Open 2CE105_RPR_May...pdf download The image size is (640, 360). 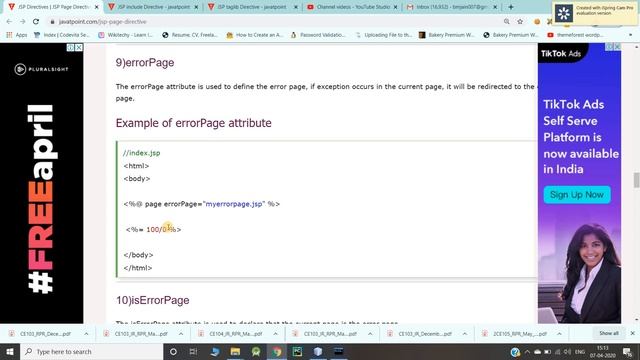[515, 334]
